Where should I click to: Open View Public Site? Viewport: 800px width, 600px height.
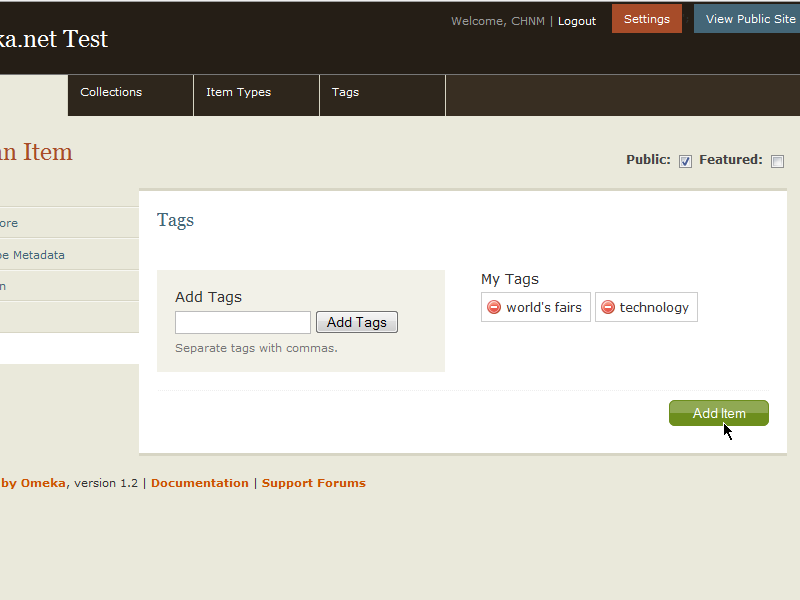click(x=747, y=19)
